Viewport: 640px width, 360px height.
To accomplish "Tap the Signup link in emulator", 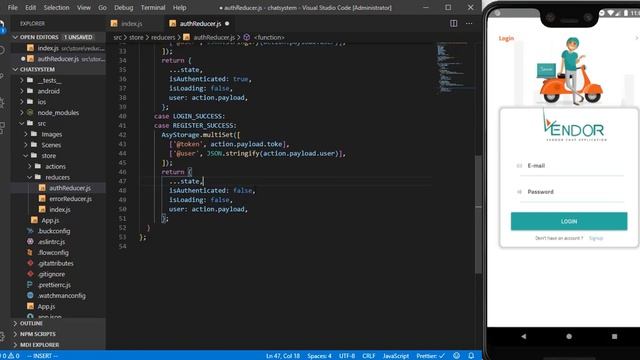I will pos(596,238).
